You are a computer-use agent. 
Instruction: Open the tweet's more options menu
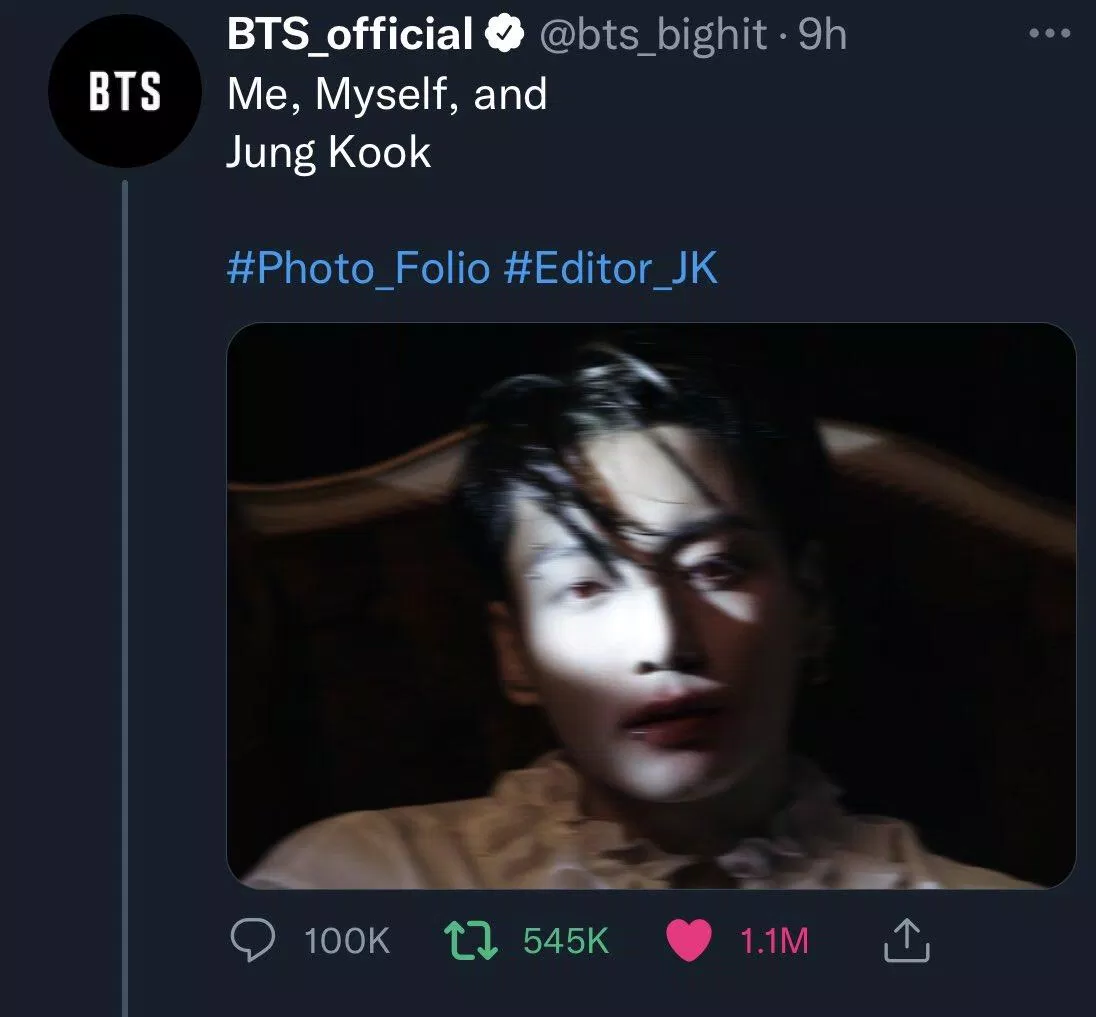coord(1049,33)
